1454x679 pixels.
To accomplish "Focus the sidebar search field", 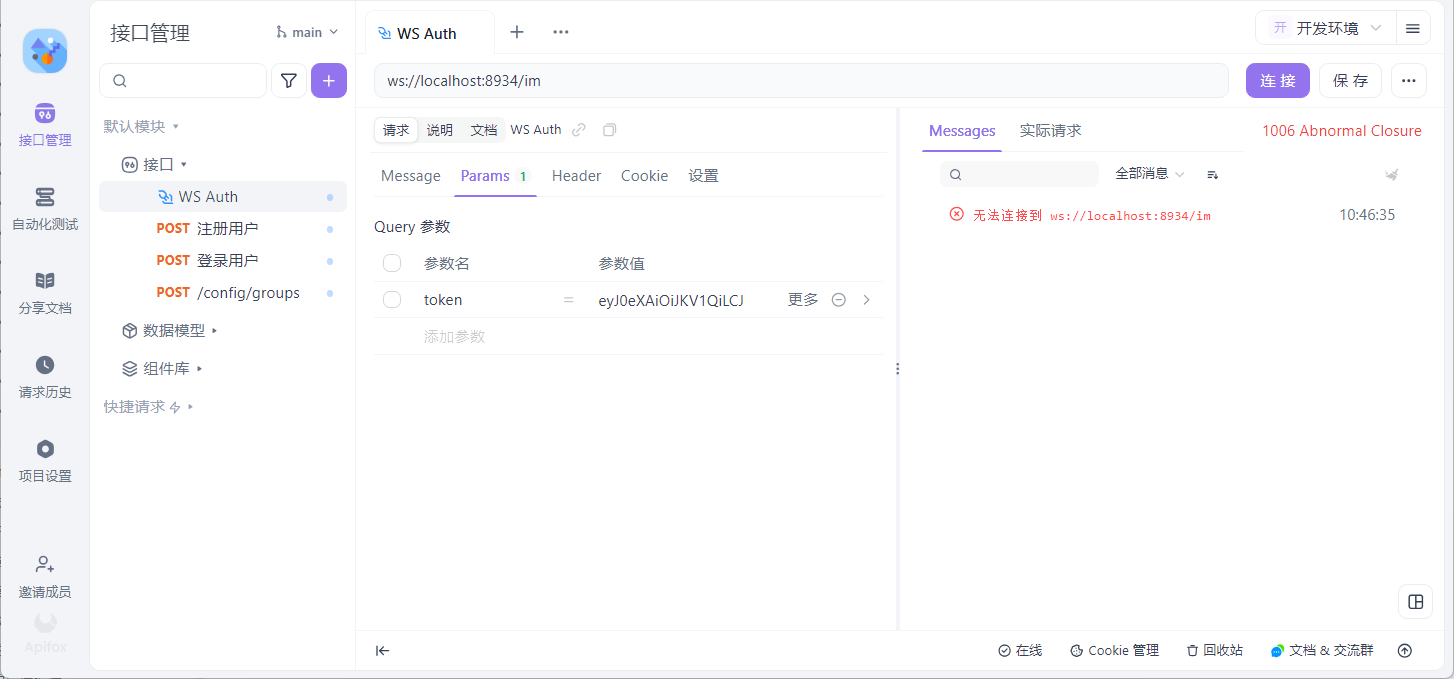I will click(x=183, y=81).
